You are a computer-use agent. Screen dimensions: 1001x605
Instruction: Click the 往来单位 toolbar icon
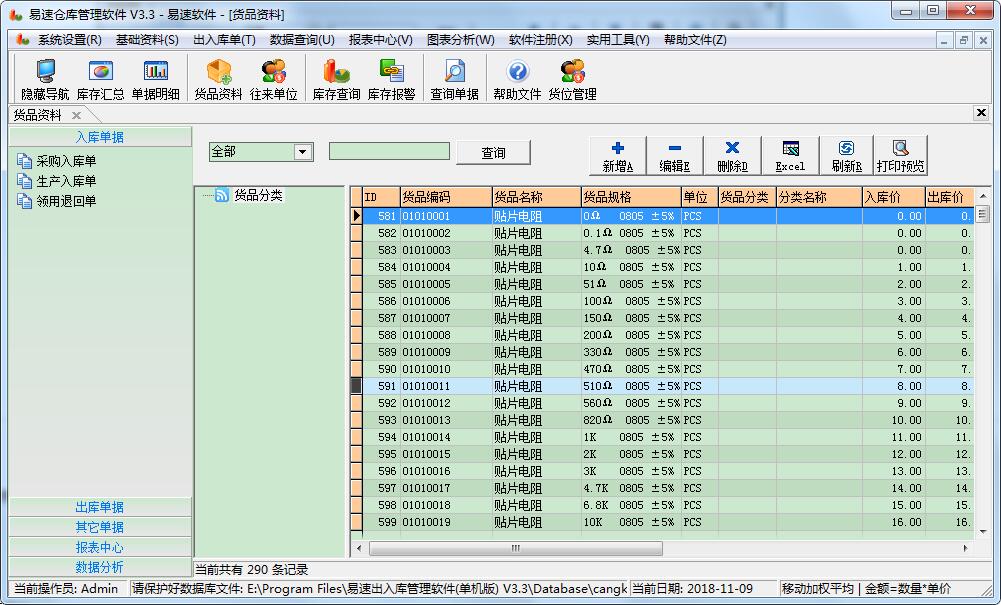(273, 79)
